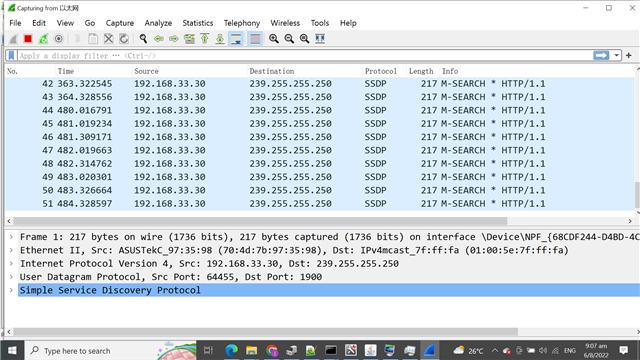Open the Tools menu
The image size is (640, 360).
[x=320, y=23]
